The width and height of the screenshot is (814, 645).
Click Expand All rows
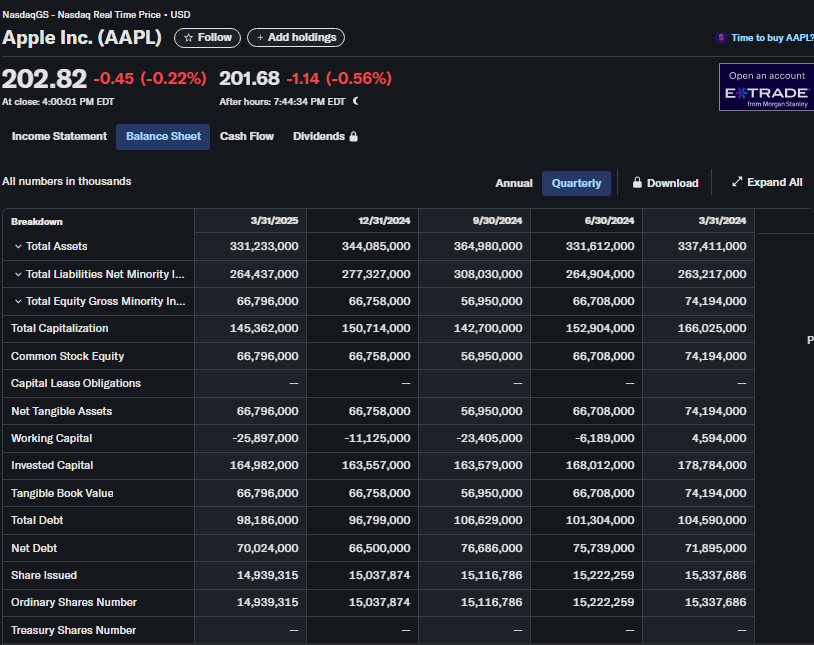click(x=767, y=182)
